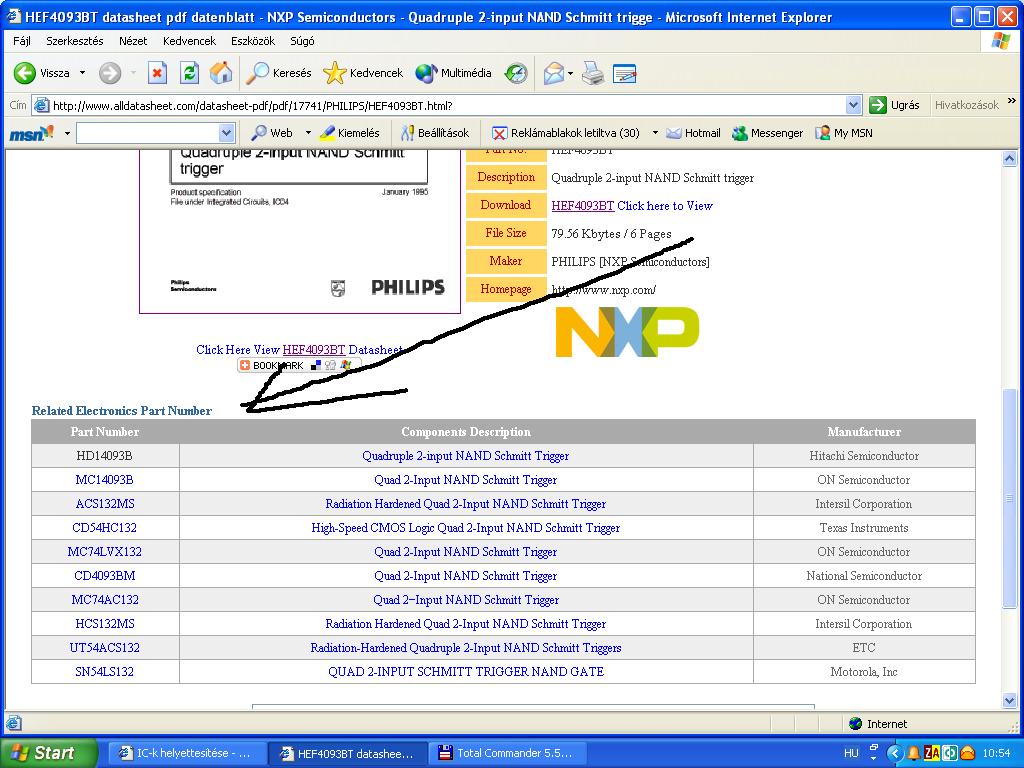The image size is (1024, 768).
Task: Open the Eszközök menu
Action: 253,41
